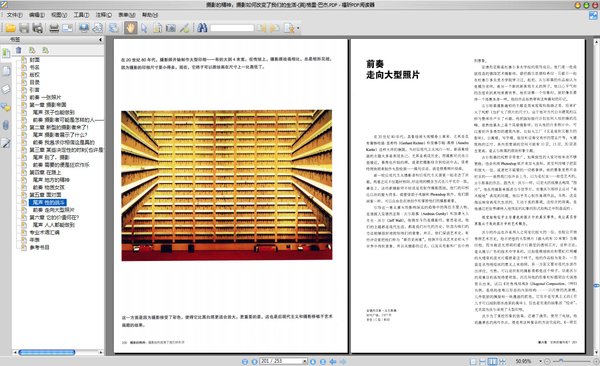Image resolution: width=600 pixels, height=366 pixels.
Task: Open the 视图 (View) menu
Action: click(x=59, y=15)
